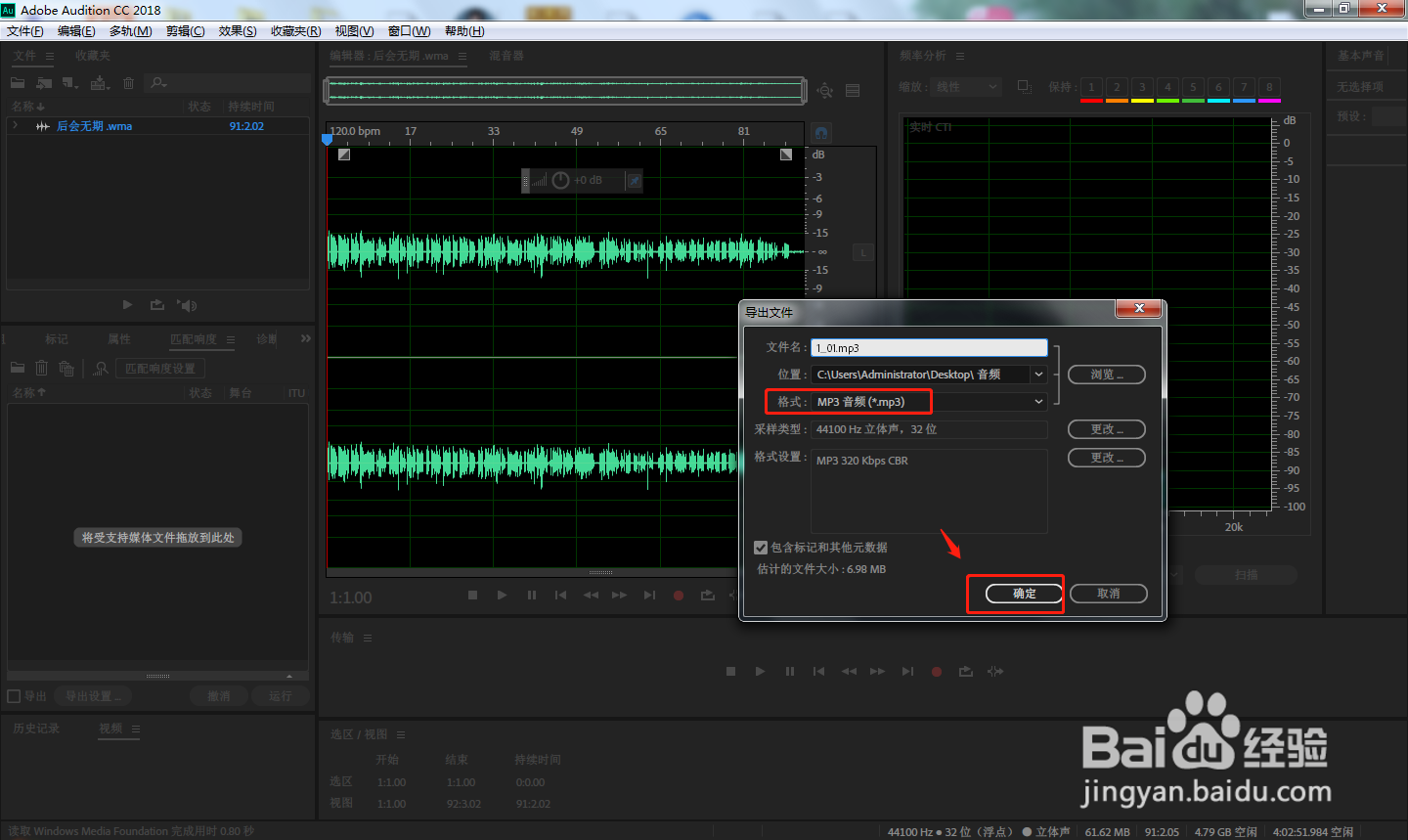Open the 文件 panel menu hamburger icon

tap(50, 57)
